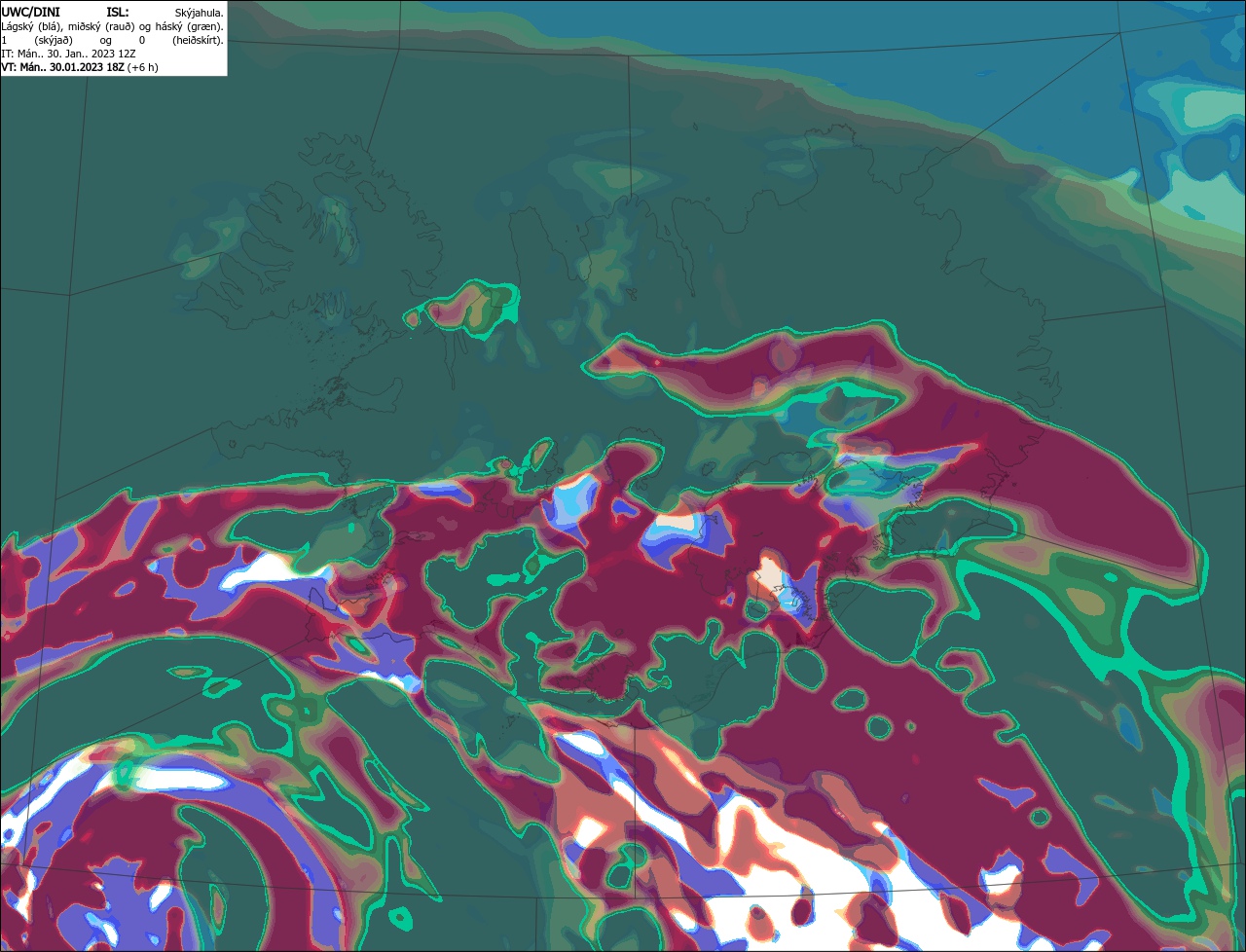
Task: Click the 'IT: Mán.. 30. Jan.. 2023 12Z' line
Action: click(x=68, y=55)
